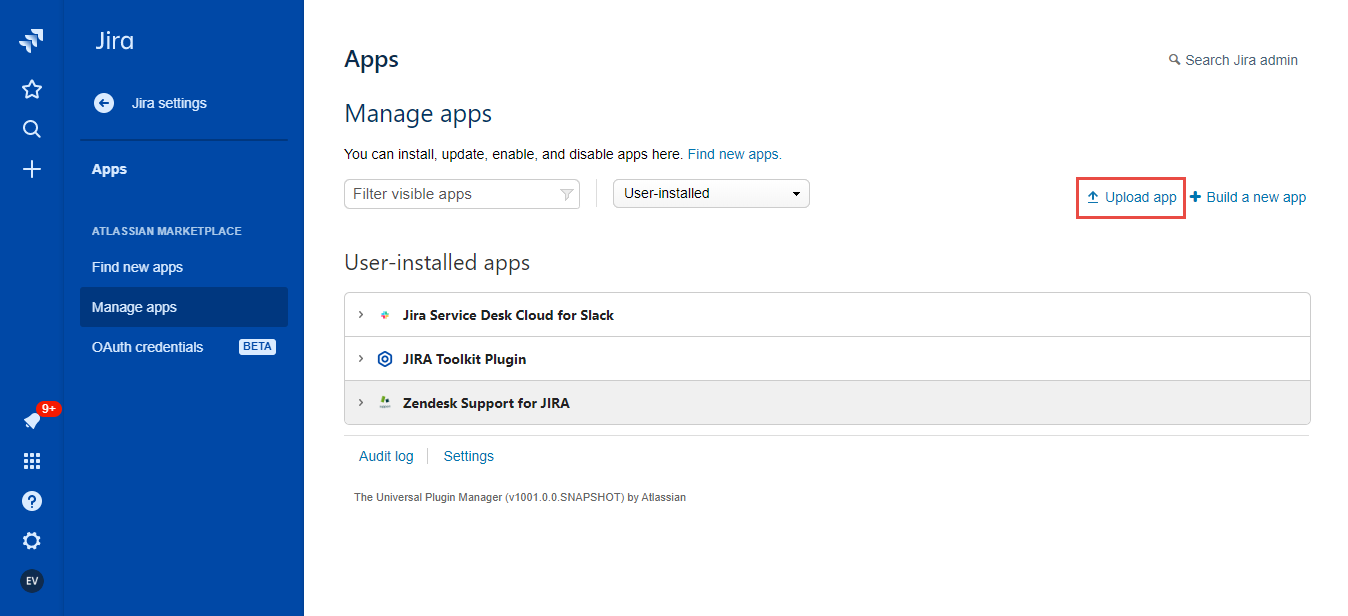Open Find new apps in sidebar
Image resolution: width=1348 pixels, height=616 pixels.
click(137, 267)
